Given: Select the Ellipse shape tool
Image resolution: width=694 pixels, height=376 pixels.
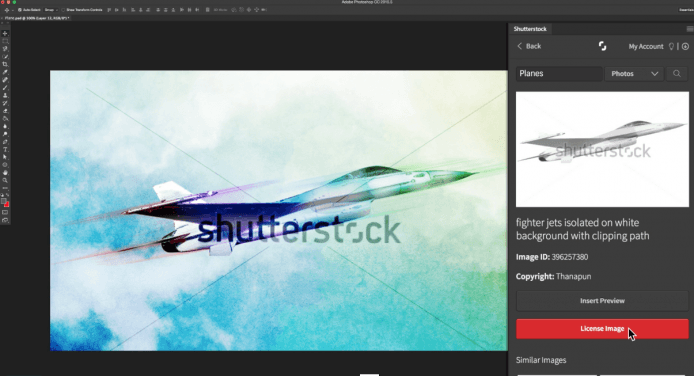Looking at the screenshot, I should tap(5, 165).
